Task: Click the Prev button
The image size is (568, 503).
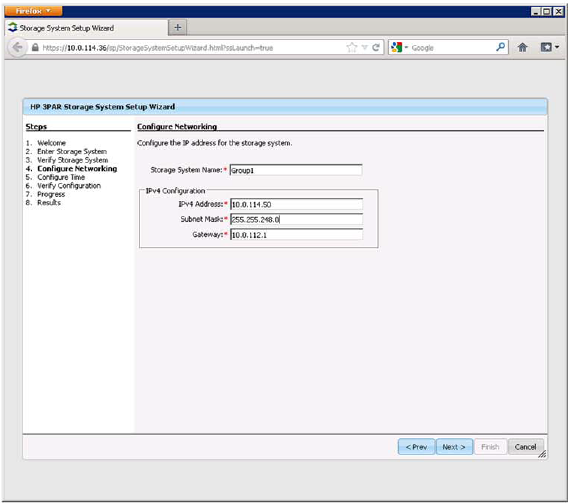Action: pos(416,447)
